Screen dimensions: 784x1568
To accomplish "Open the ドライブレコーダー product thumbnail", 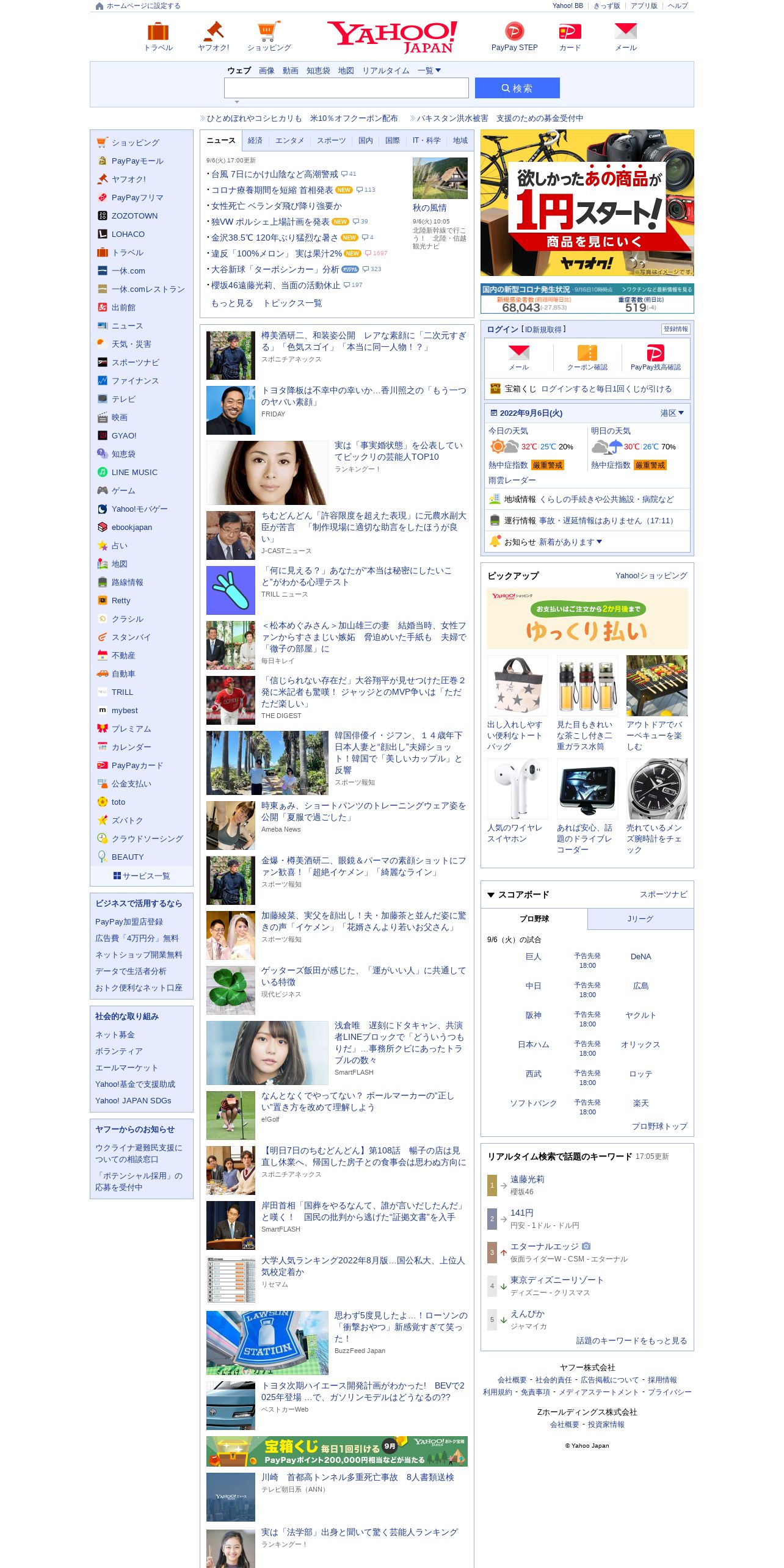I will point(587,789).
